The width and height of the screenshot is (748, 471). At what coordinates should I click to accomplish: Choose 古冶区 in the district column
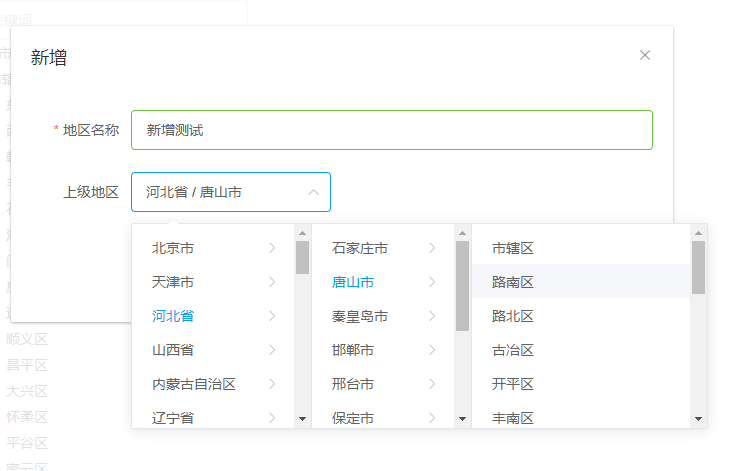pyautogui.click(x=513, y=350)
